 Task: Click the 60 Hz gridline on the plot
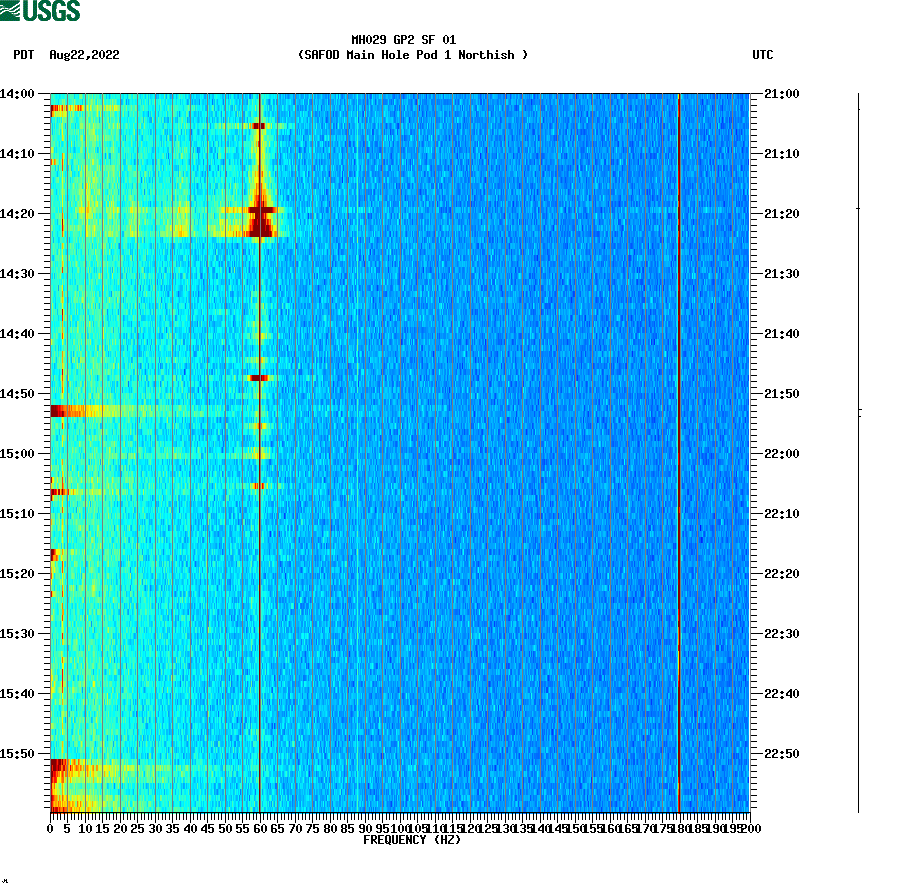(259, 450)
